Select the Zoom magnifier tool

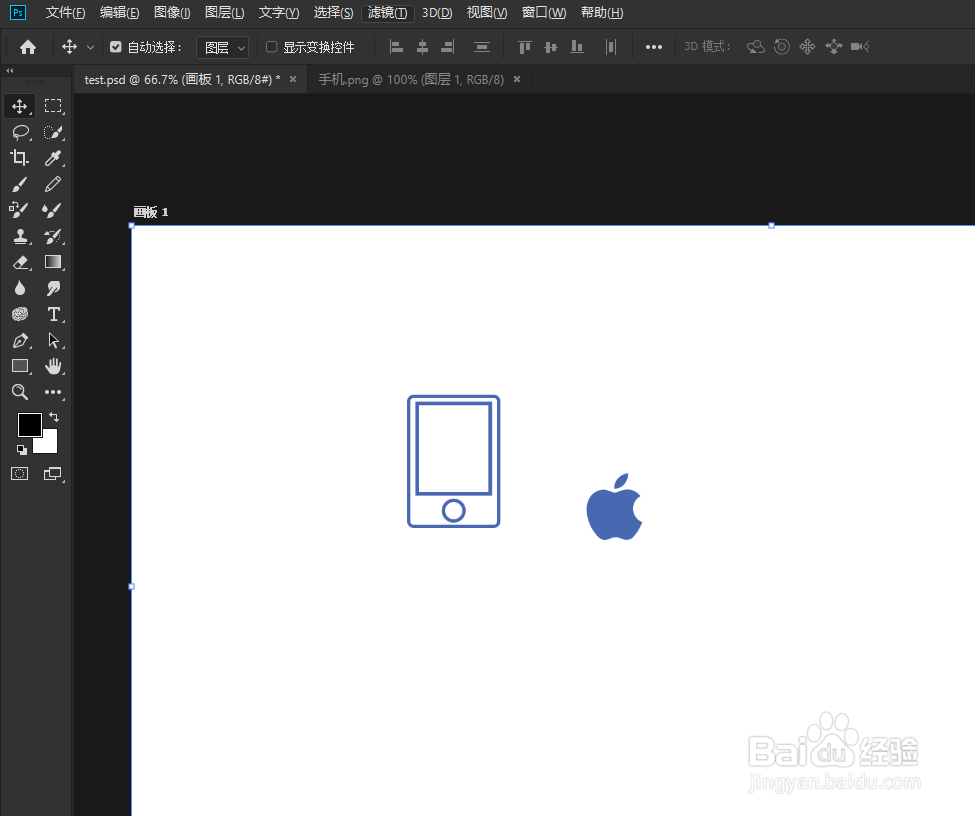(19, 392)
